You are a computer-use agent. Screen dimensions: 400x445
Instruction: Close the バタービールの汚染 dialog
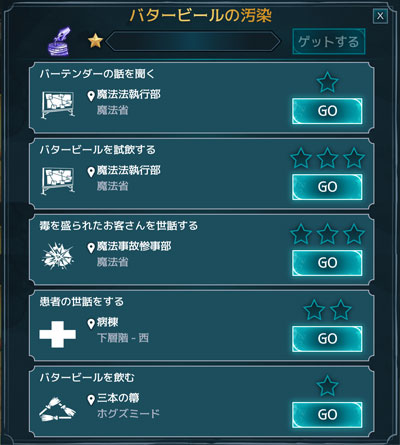pos(380,16)
